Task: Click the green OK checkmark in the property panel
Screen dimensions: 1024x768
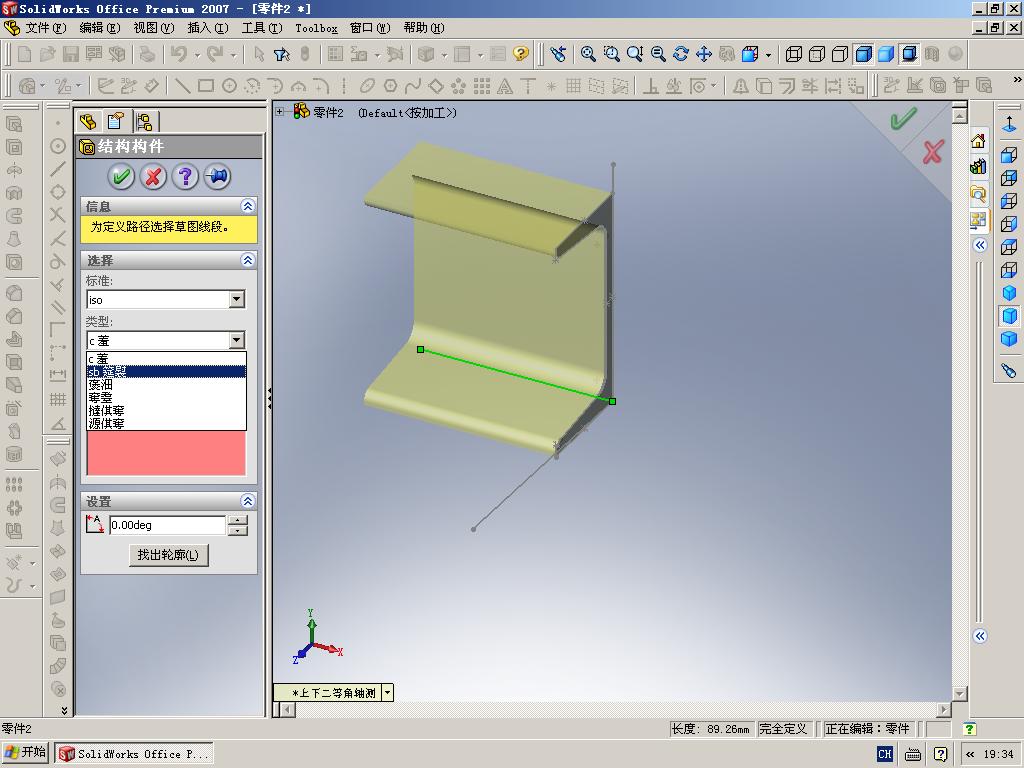Action: [x=121, y=176]
